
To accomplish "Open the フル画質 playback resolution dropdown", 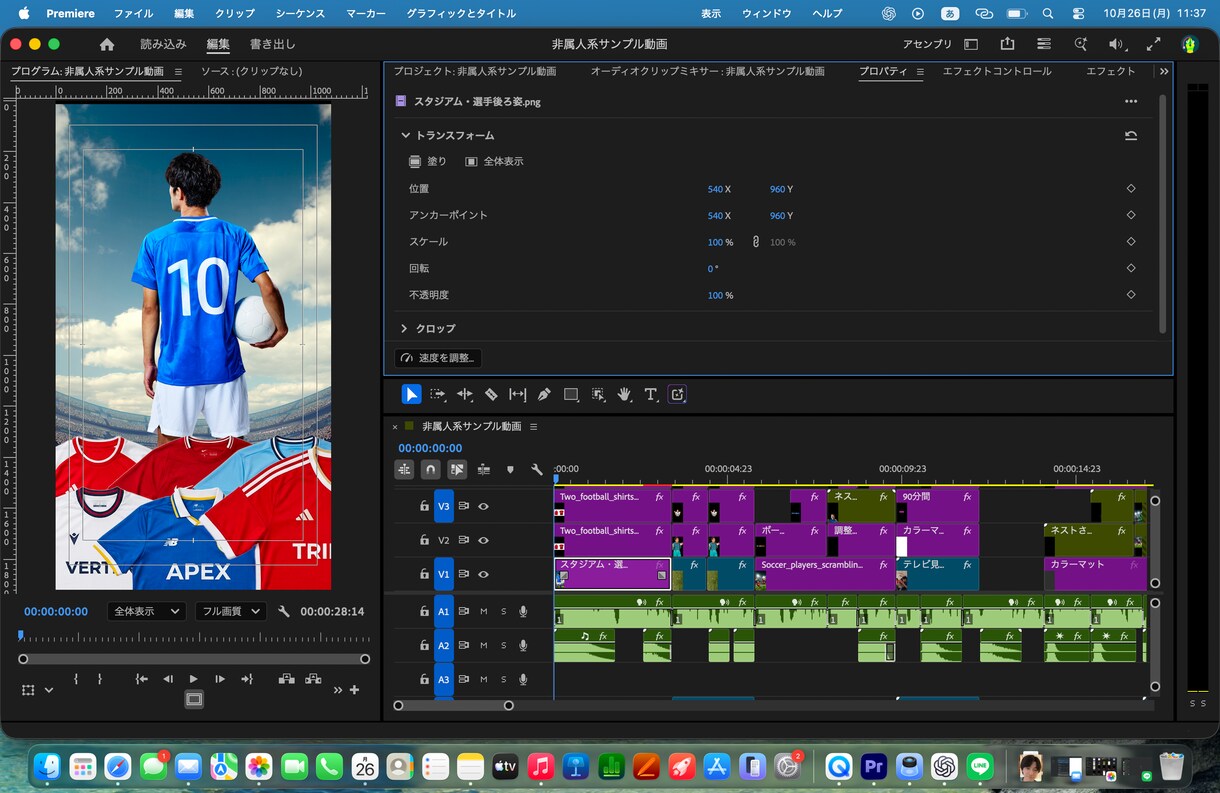I will click(x=230, y=611).
